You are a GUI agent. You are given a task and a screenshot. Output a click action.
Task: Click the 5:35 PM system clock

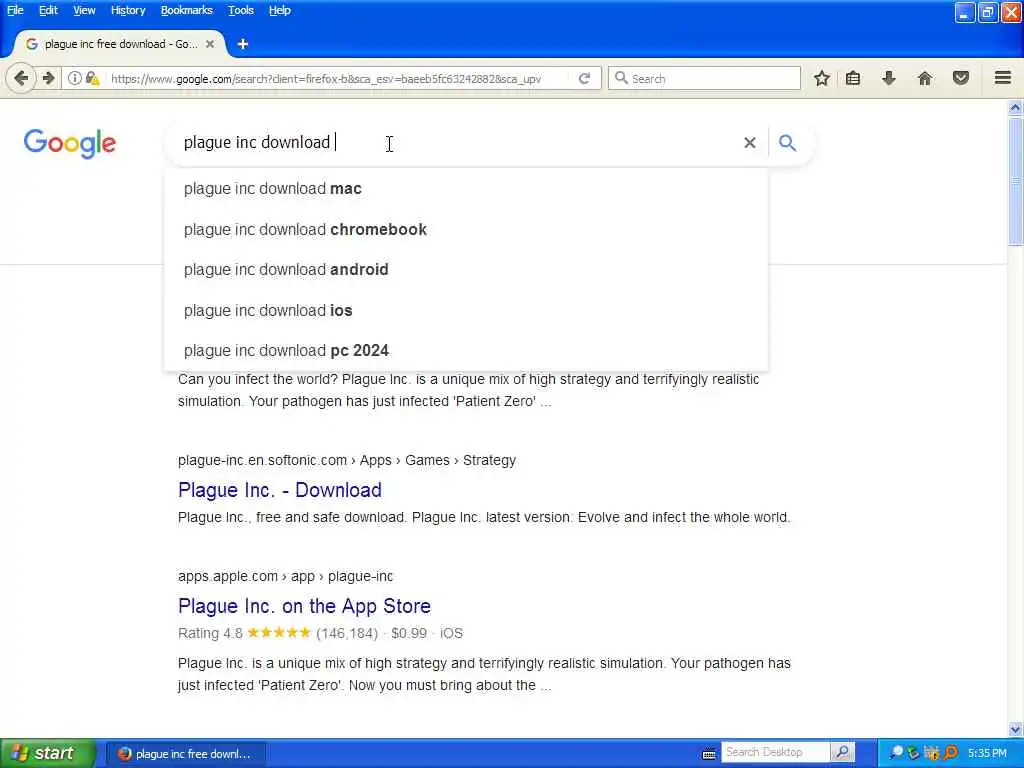click(x=987, y=753)
